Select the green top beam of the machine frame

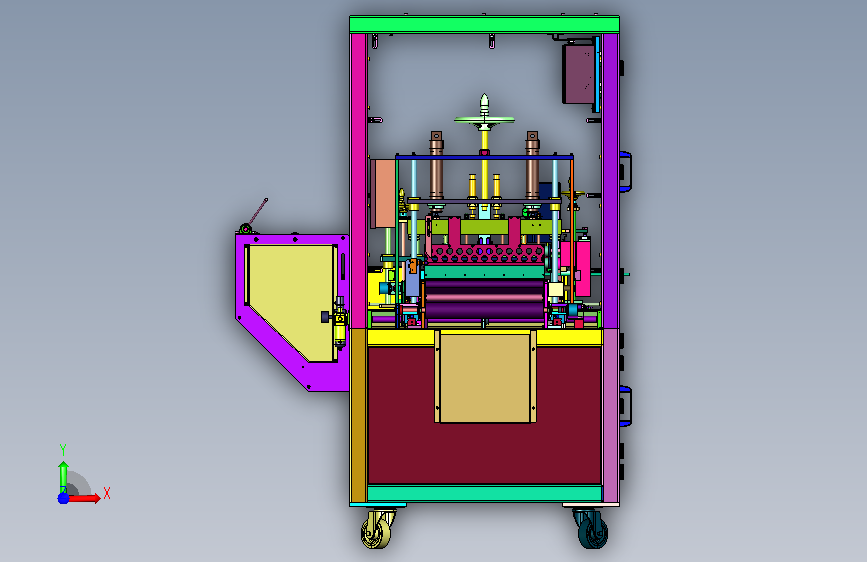click(484, 24)
